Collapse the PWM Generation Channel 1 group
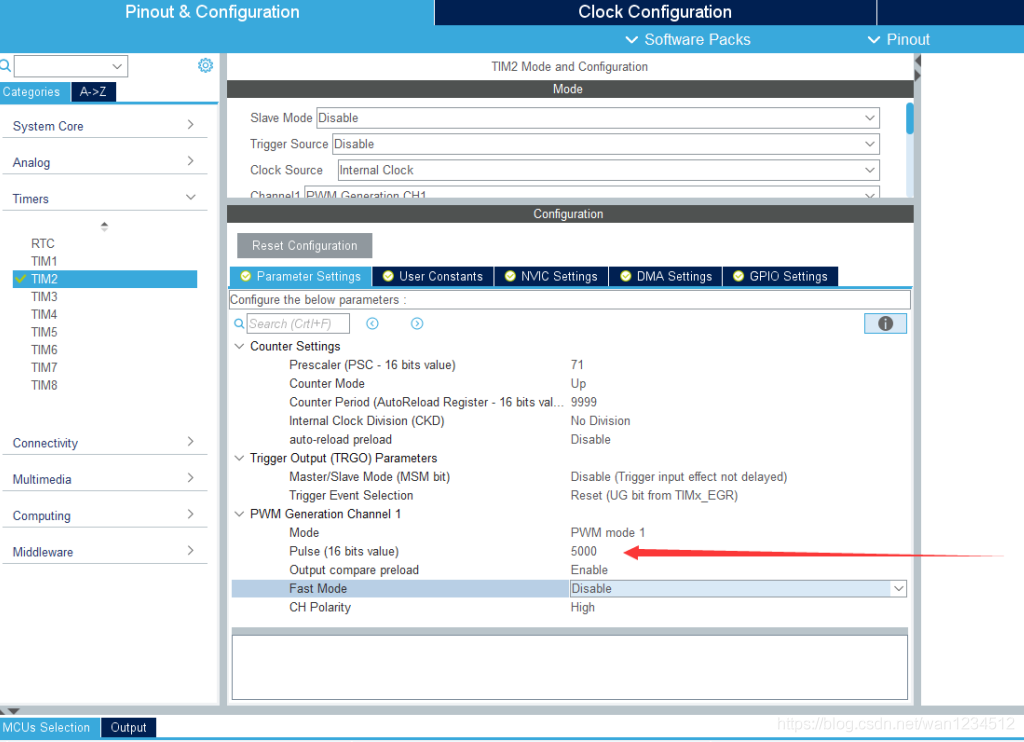 (x=239, y=514)
